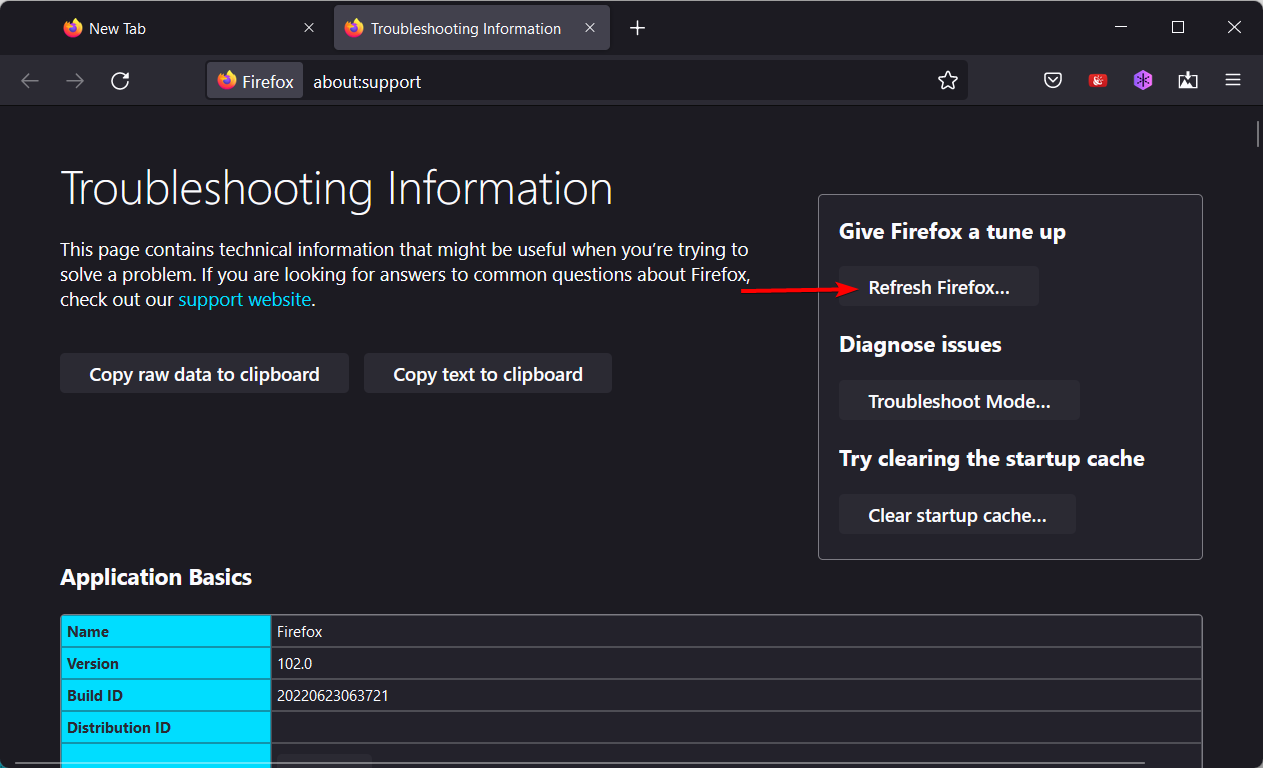
Task: Click the Version header cell
Action: [x=166, y=664]
